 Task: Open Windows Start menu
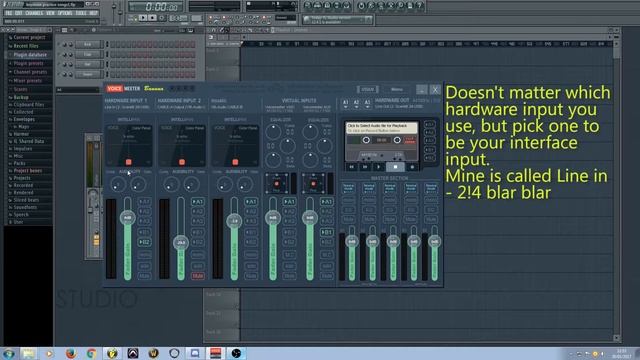coord(9,353)
